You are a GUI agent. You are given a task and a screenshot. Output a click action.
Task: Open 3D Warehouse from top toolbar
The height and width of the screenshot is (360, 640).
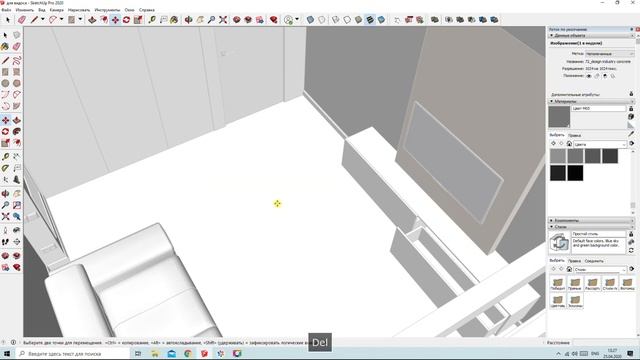237,20
